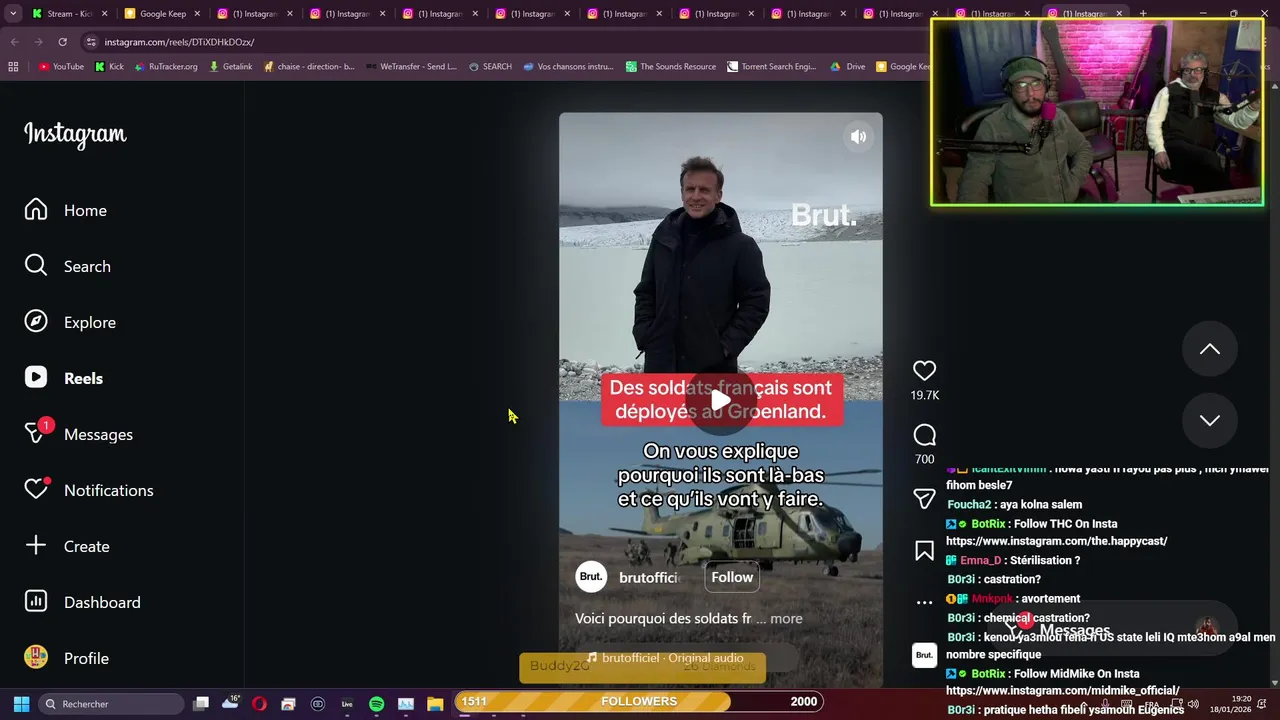
Task: Click the site info icon in address bar
Action: [91, 42]
